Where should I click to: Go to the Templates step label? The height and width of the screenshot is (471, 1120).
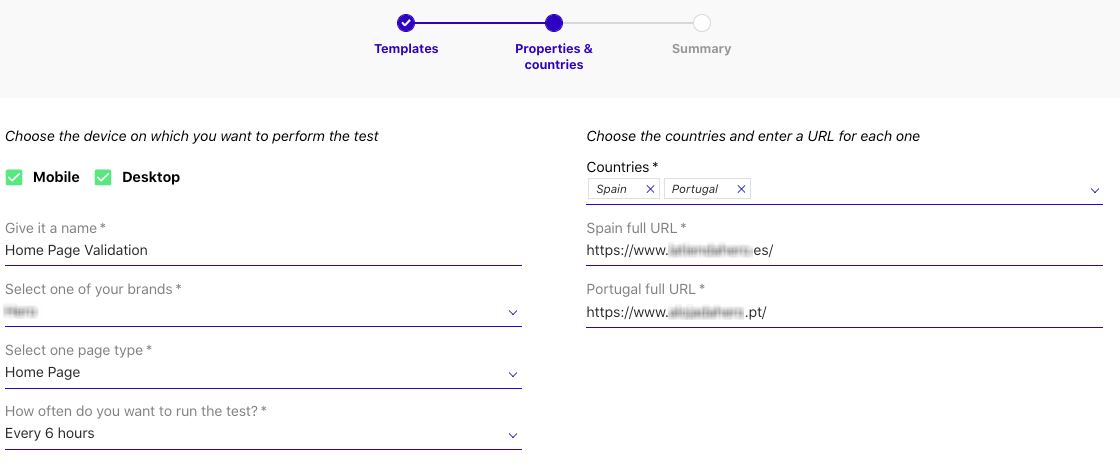pyautogui.click(x=406, y=49)
